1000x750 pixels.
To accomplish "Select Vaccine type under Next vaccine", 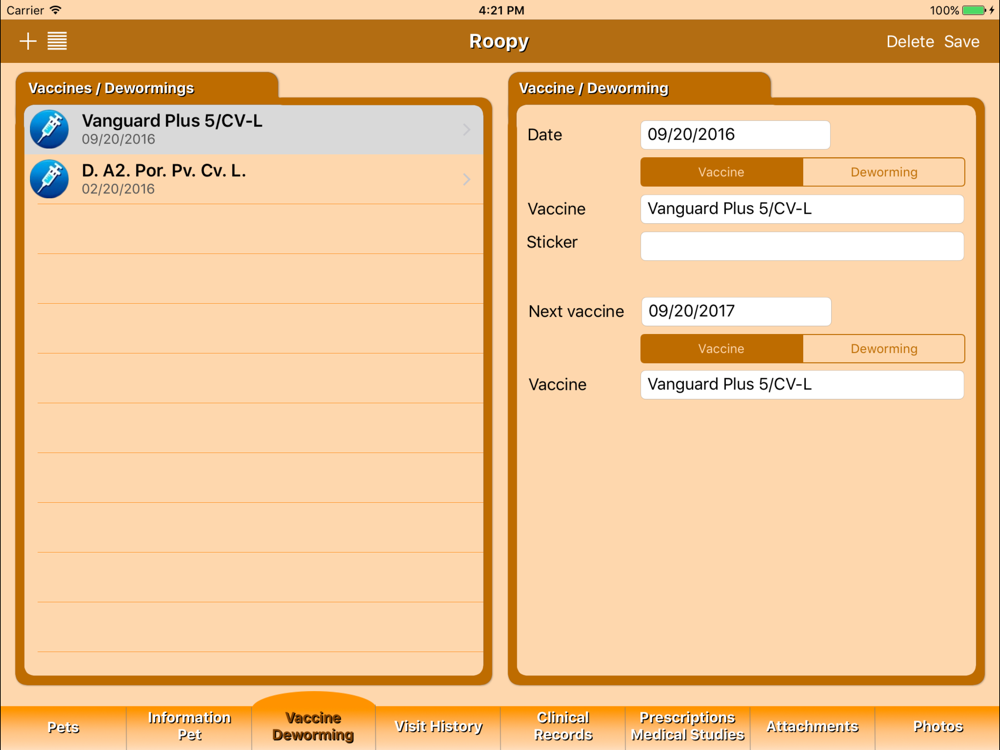I will (x=721, y=349).
